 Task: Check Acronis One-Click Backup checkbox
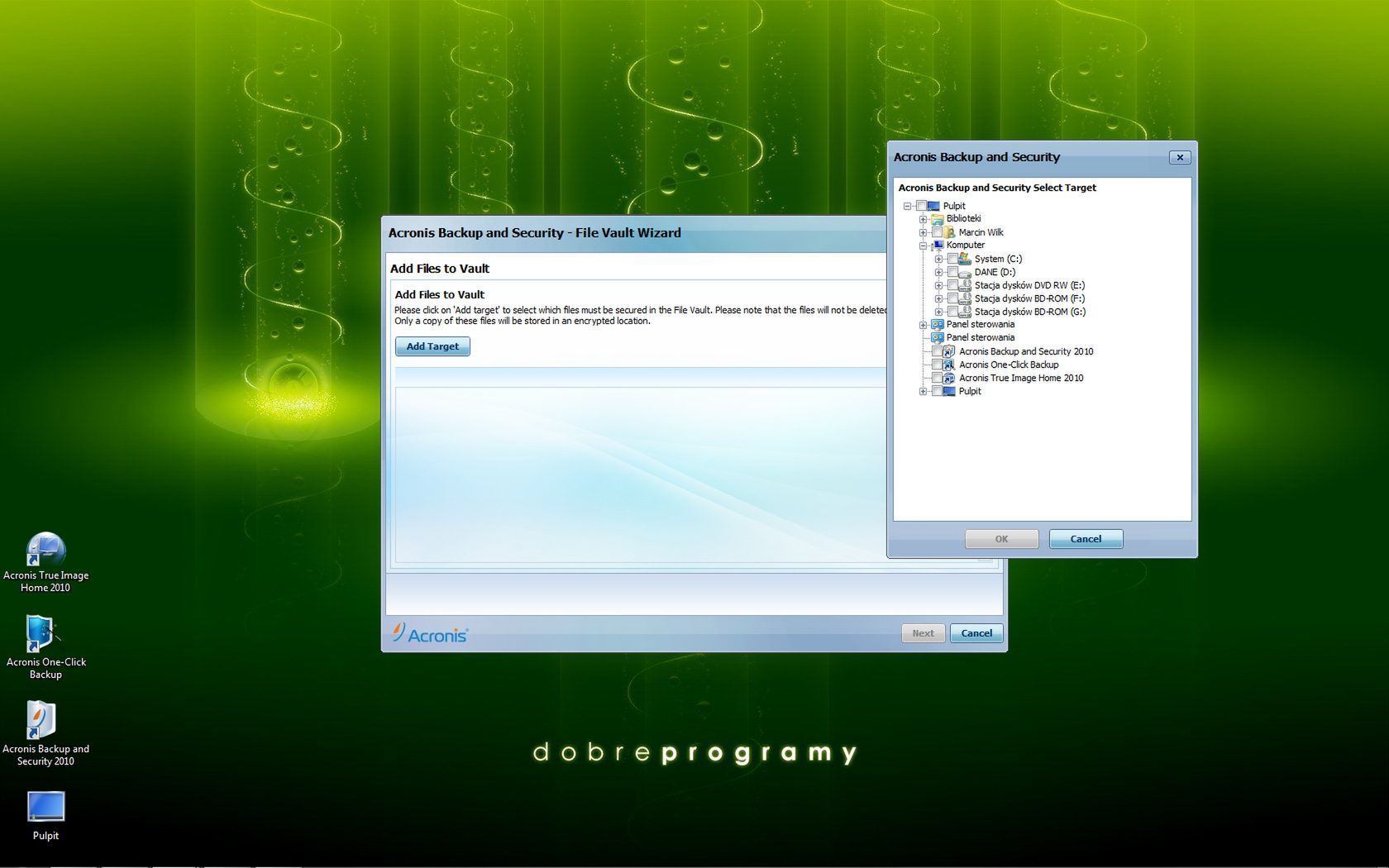[938, 365]
